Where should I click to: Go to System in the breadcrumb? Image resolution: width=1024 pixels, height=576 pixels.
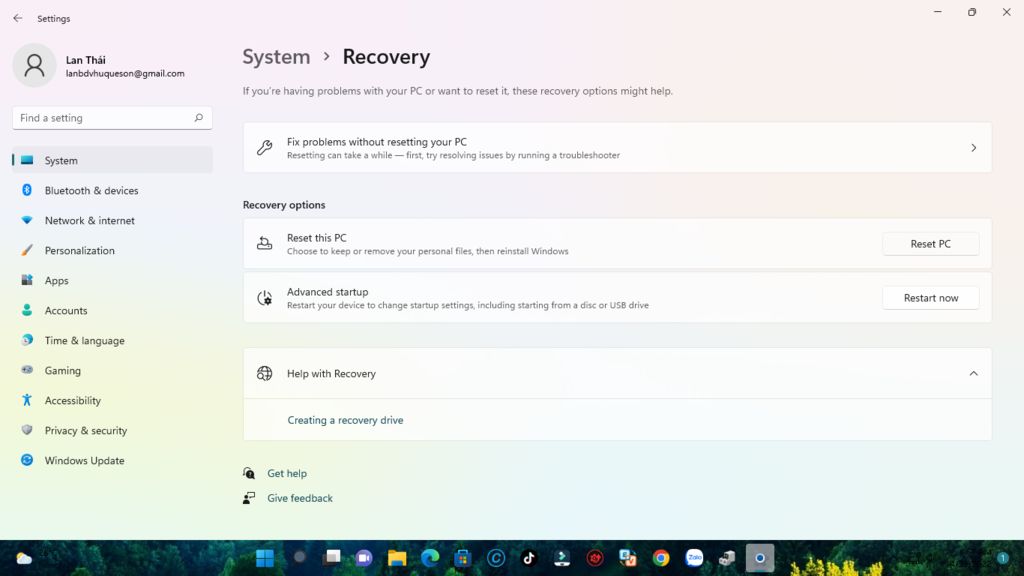(x=276, y=57)
